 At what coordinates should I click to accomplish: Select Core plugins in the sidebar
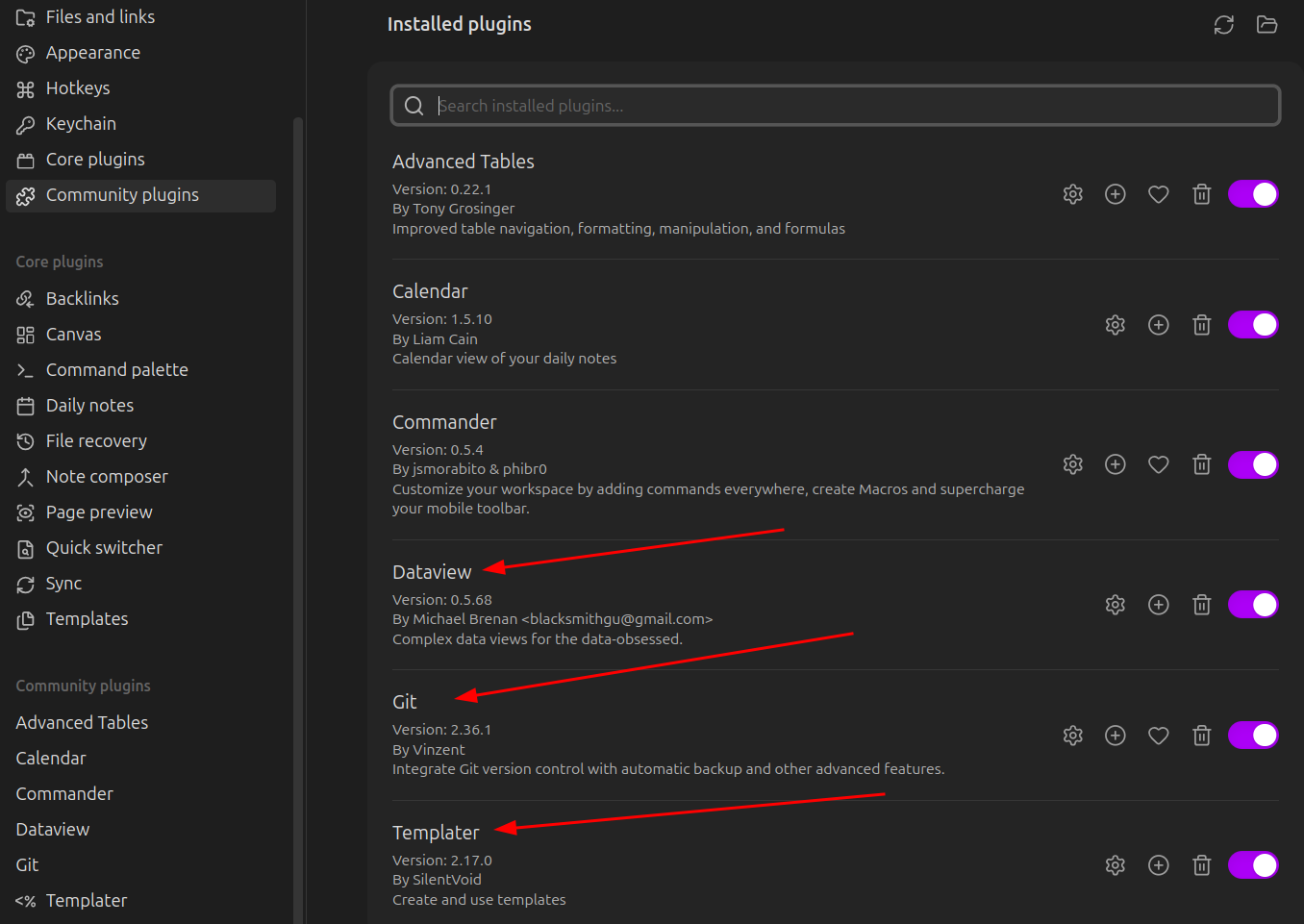pos(95,160)
